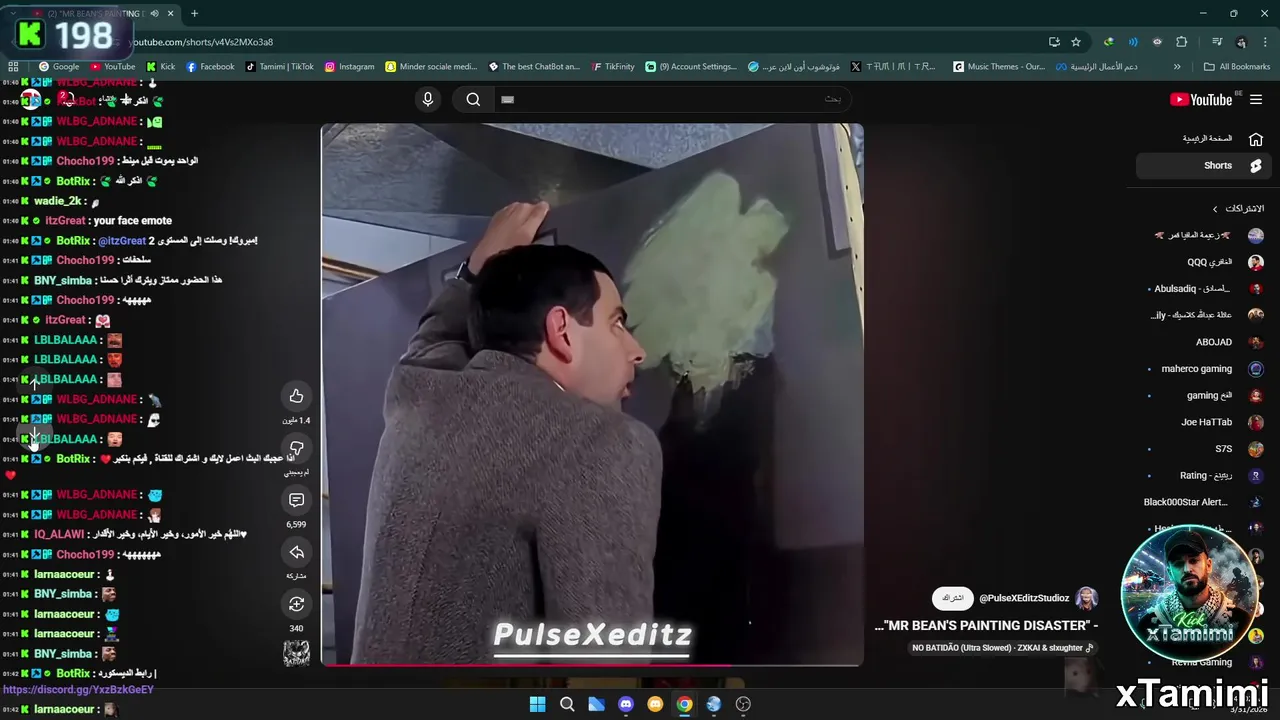Viewport: 1280px width, 720px height.
Task: Open the NO BATIDÃO sound label
Action: [x=1003, y=648]
